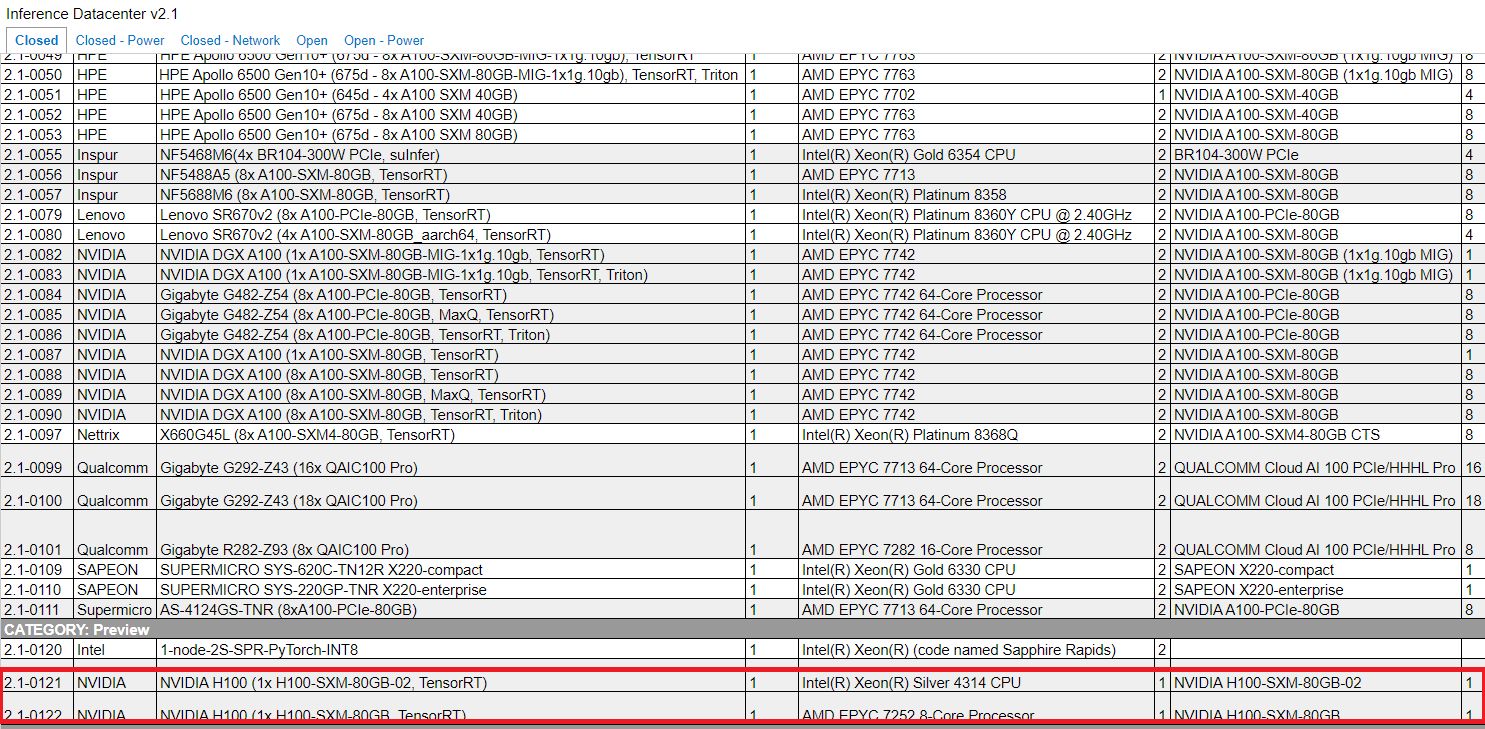Select the 1-node-2S-SPR-PyTorch-INT8 system cell

259,650
